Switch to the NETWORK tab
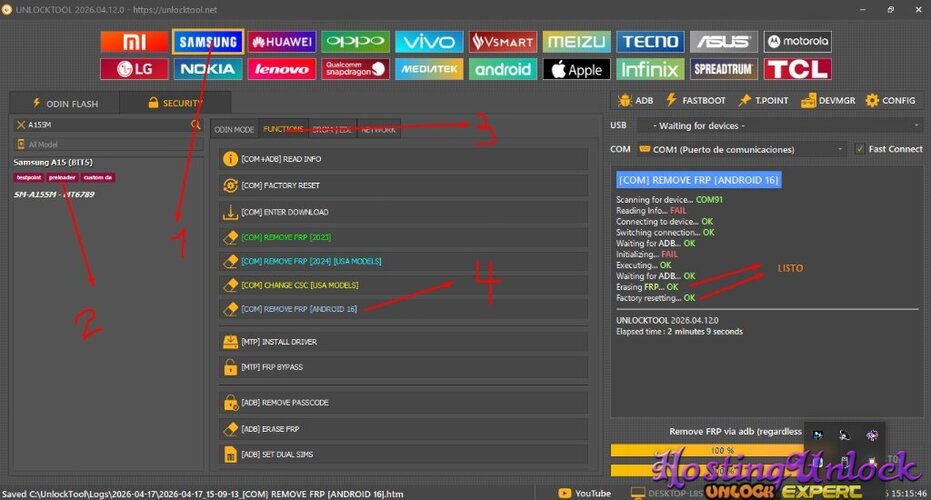 [379, 129]
